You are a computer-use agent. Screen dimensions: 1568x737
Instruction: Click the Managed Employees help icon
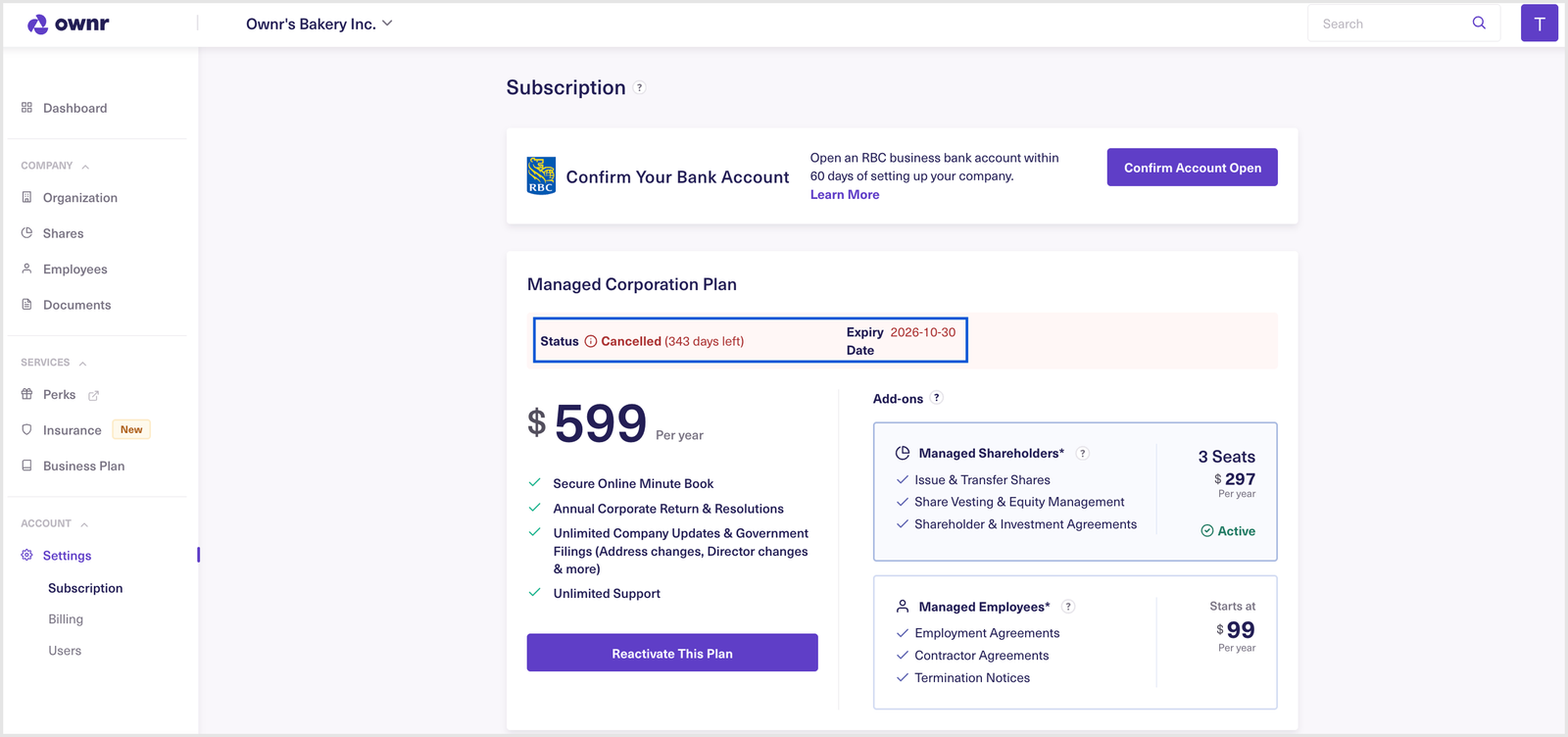(x=1068, y=607)
